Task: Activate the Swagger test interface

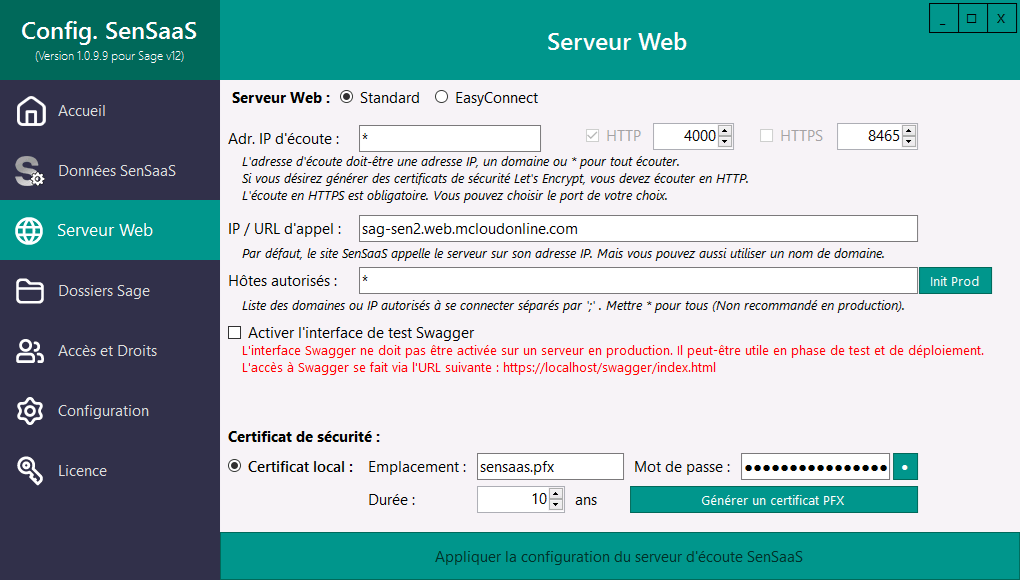Action: point(233,333)
